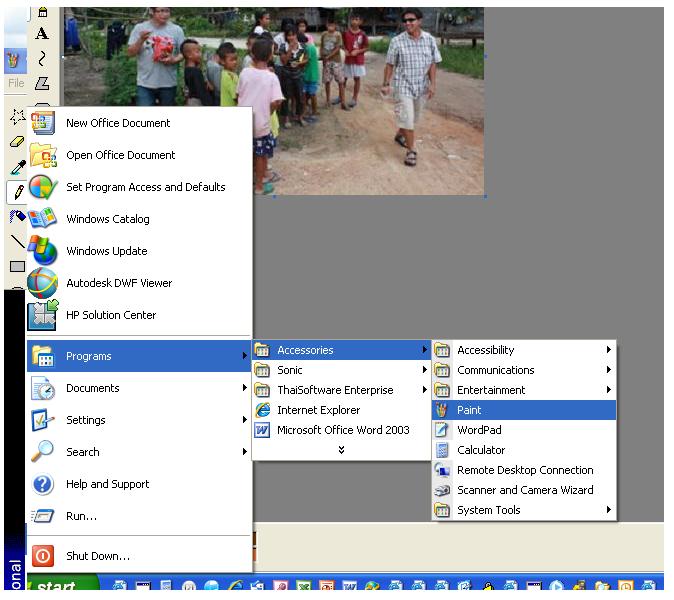This screenshot has height=600, width=674.
Task: Select the Text tool in Paint toolbox
Action: tap(42, 33)
